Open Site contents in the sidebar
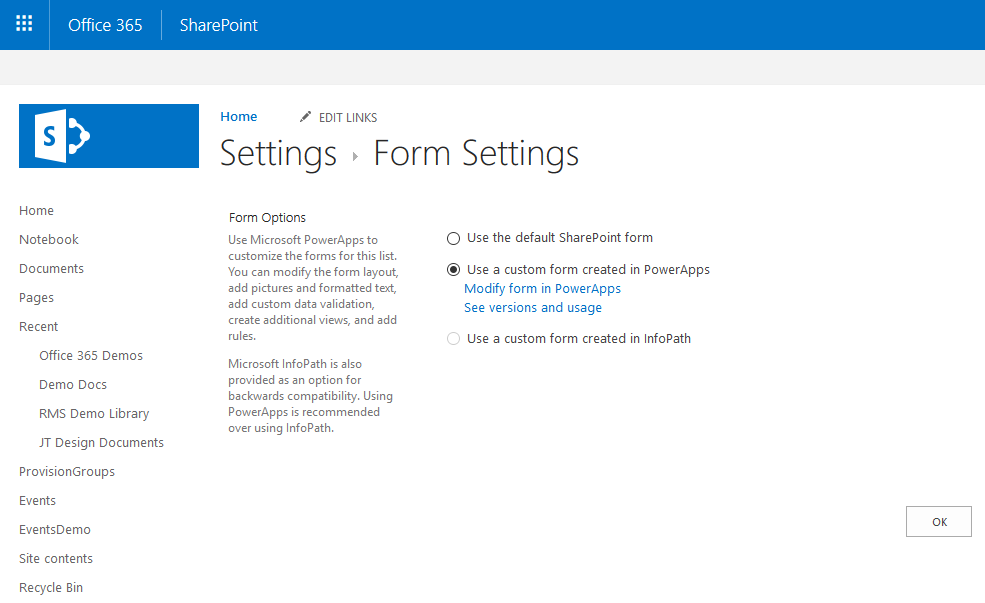 56,558
